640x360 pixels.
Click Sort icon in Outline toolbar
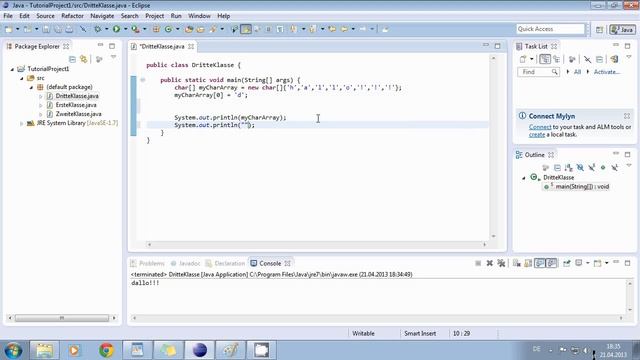(569, 167)
